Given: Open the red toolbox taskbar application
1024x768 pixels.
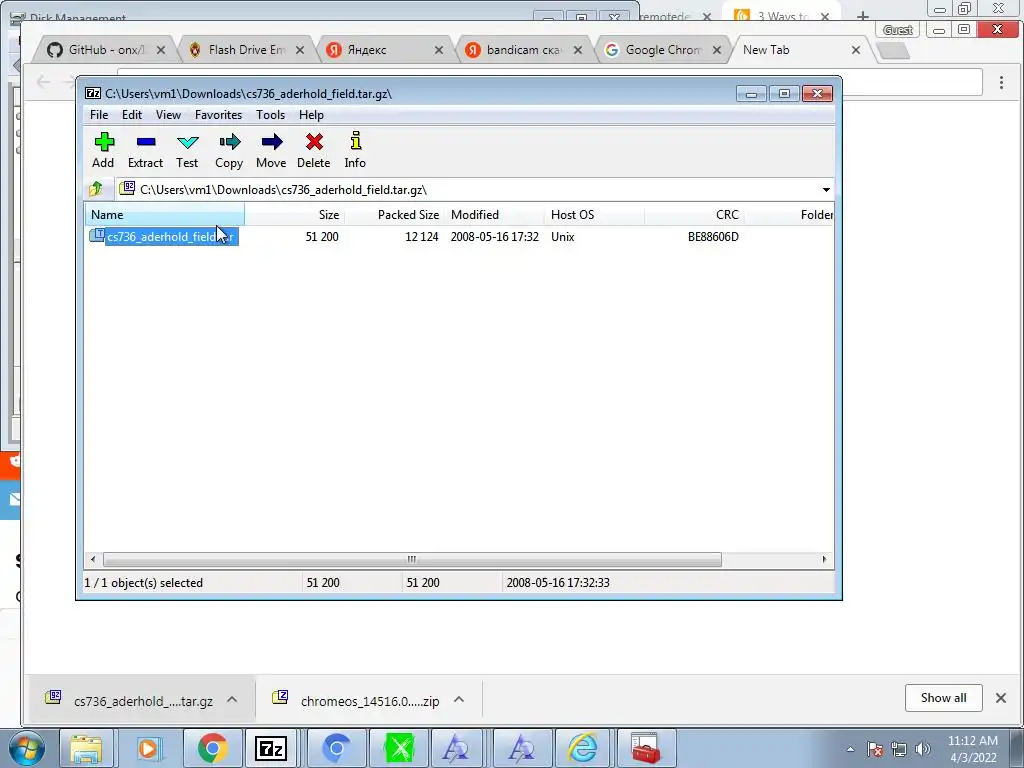Looking at the screenshot, I should [645, 748].
